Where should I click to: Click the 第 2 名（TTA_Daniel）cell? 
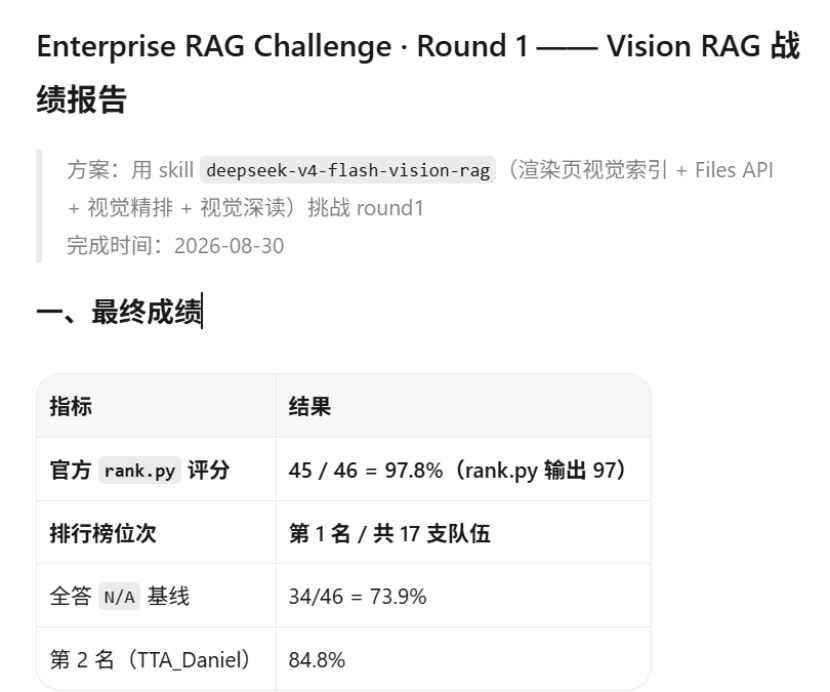pyautogui.click(x=156, y=660)
